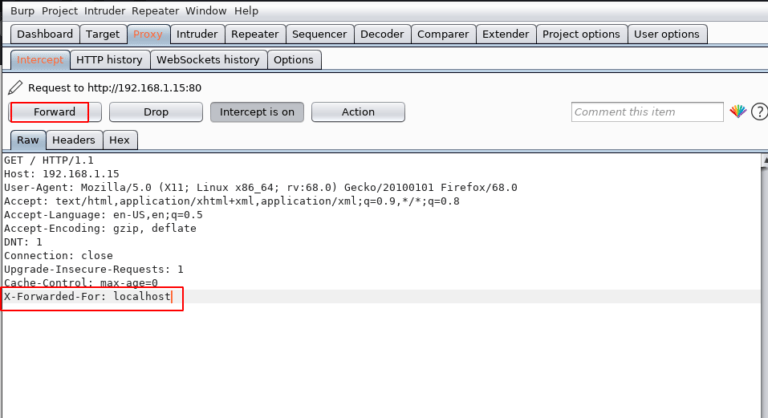Select the HTTP history sub-tab

pyautogui.click(x=109, y=60)
